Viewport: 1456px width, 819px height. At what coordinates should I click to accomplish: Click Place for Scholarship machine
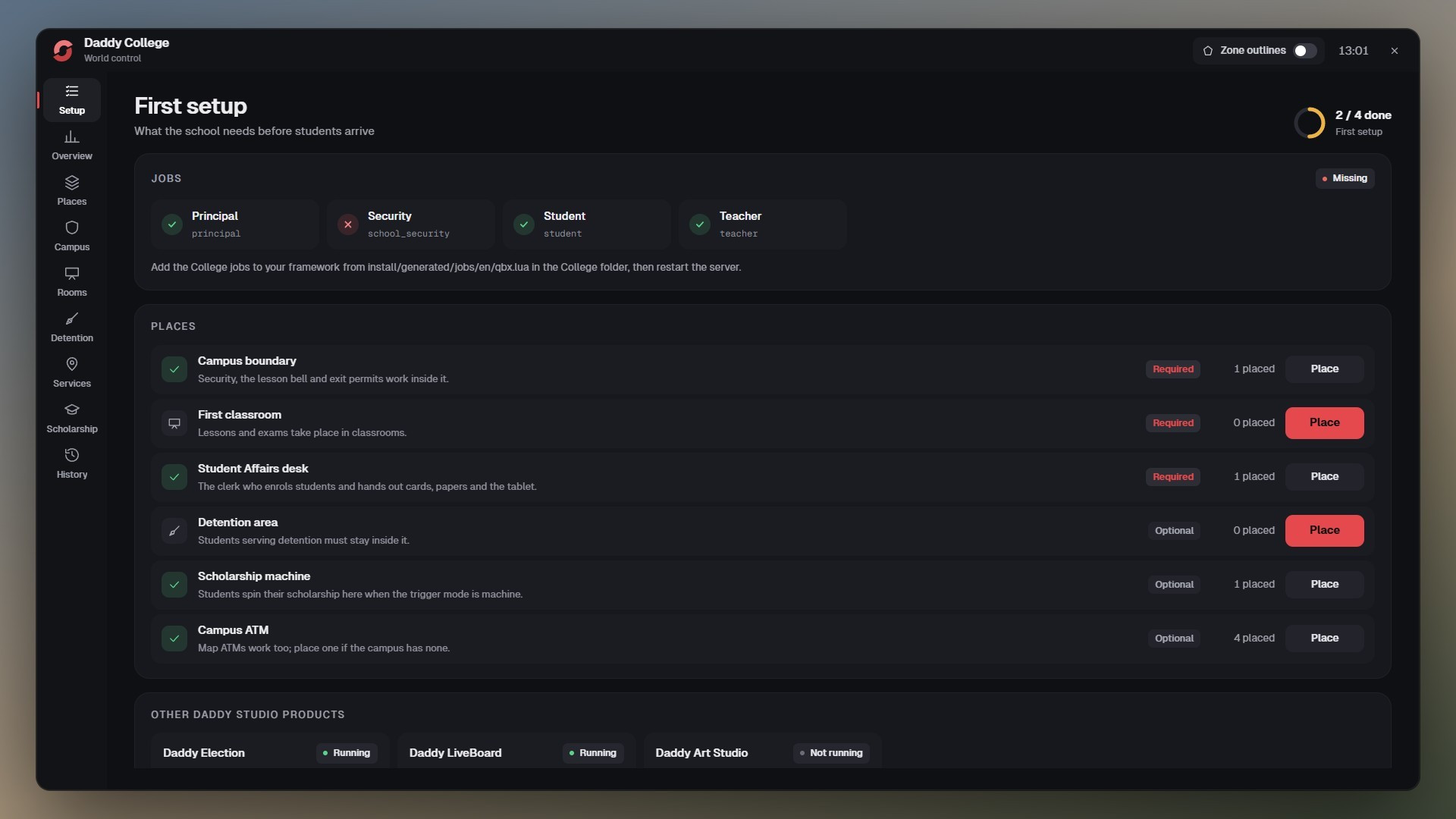pos(1324,584)
